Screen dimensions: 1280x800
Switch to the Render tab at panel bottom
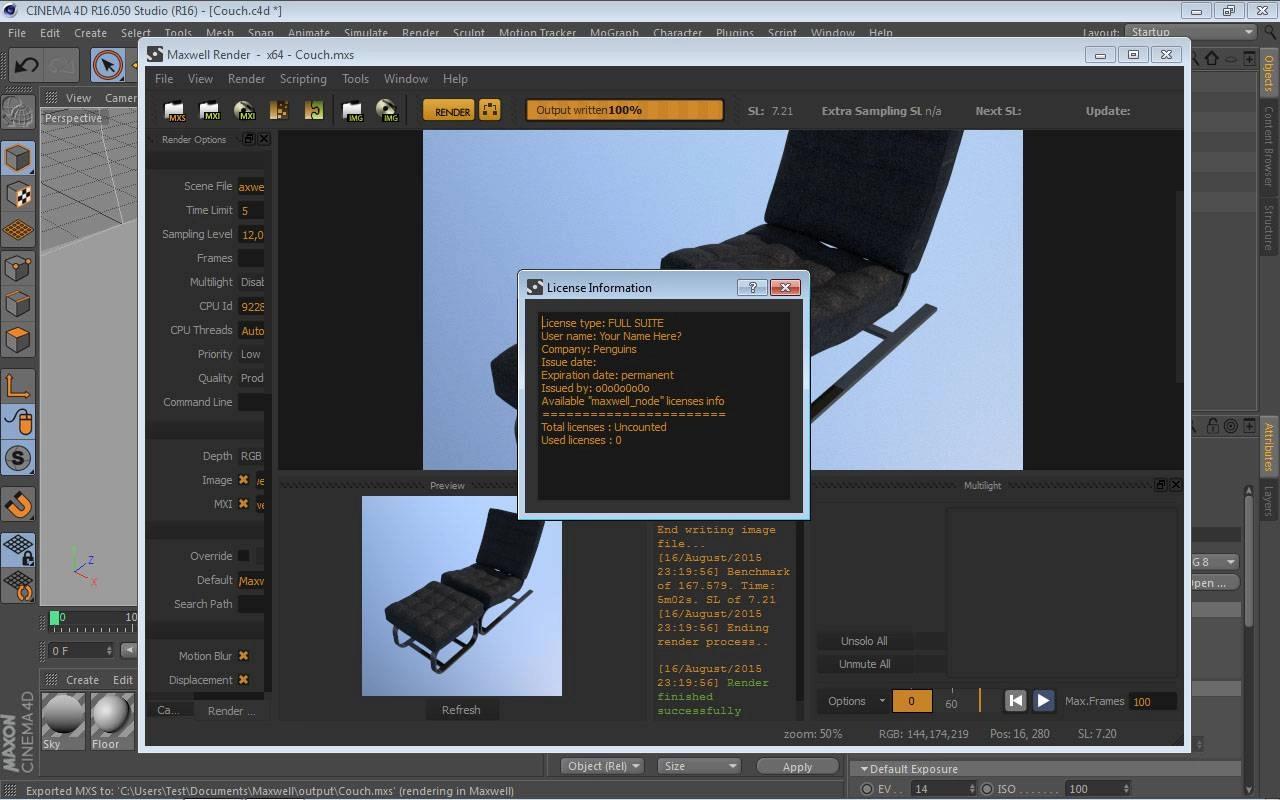(232, 710)
